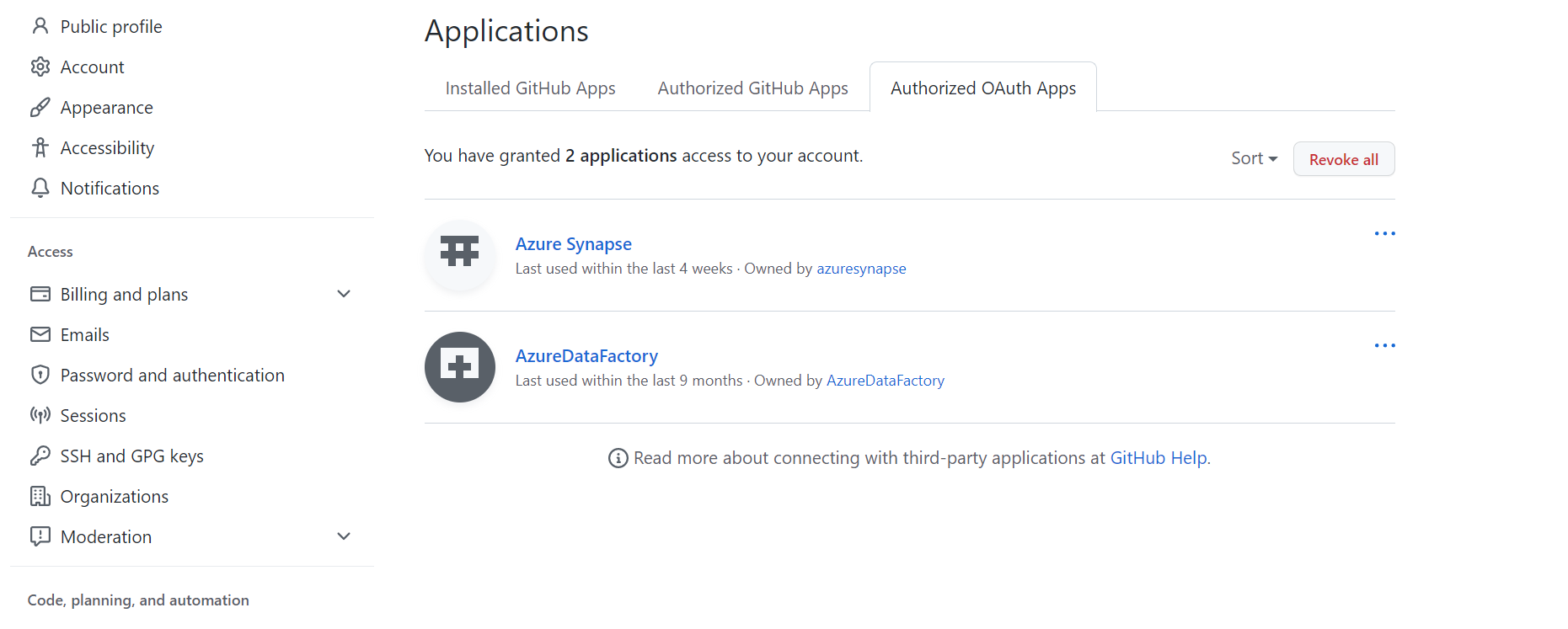Image resolution: width=1568 pixels, height=629 pixels.
Task: Click the Access section heading
Action: [50, 252]
